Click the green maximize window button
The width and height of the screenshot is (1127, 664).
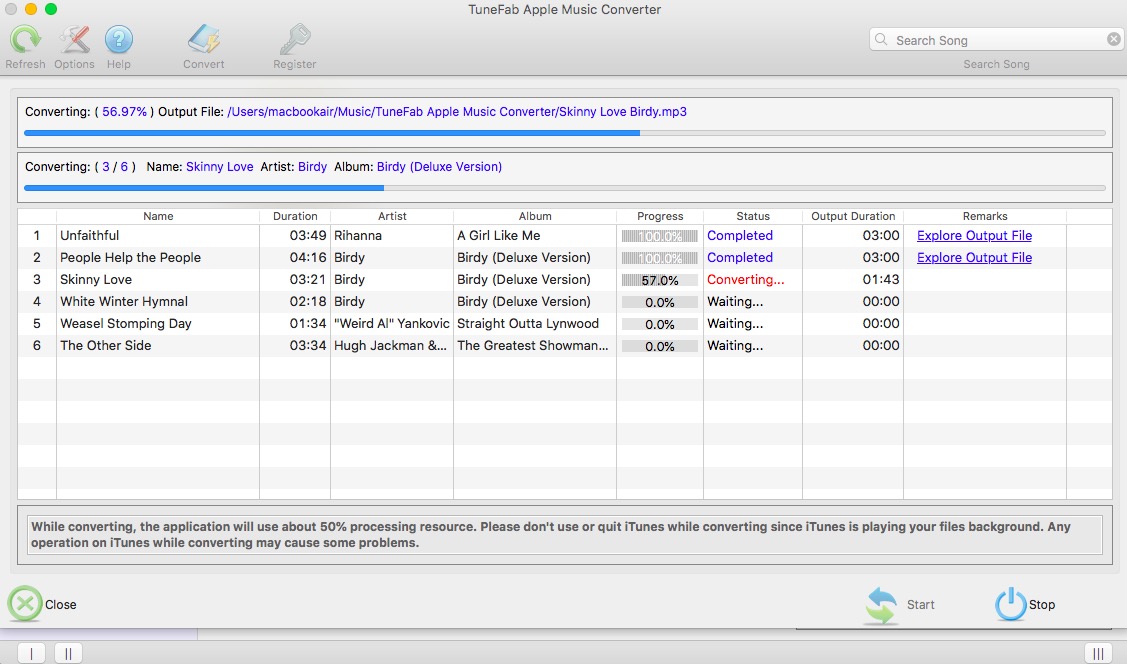tap(51, 9)
